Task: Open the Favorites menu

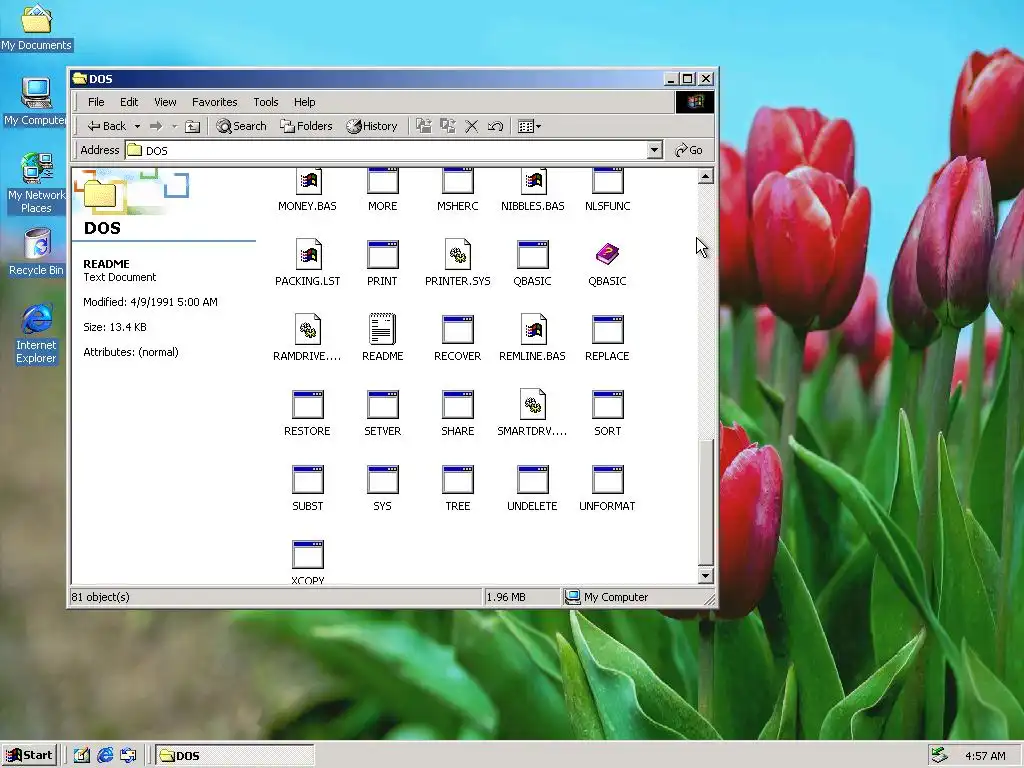Action: tap(214, 102)
